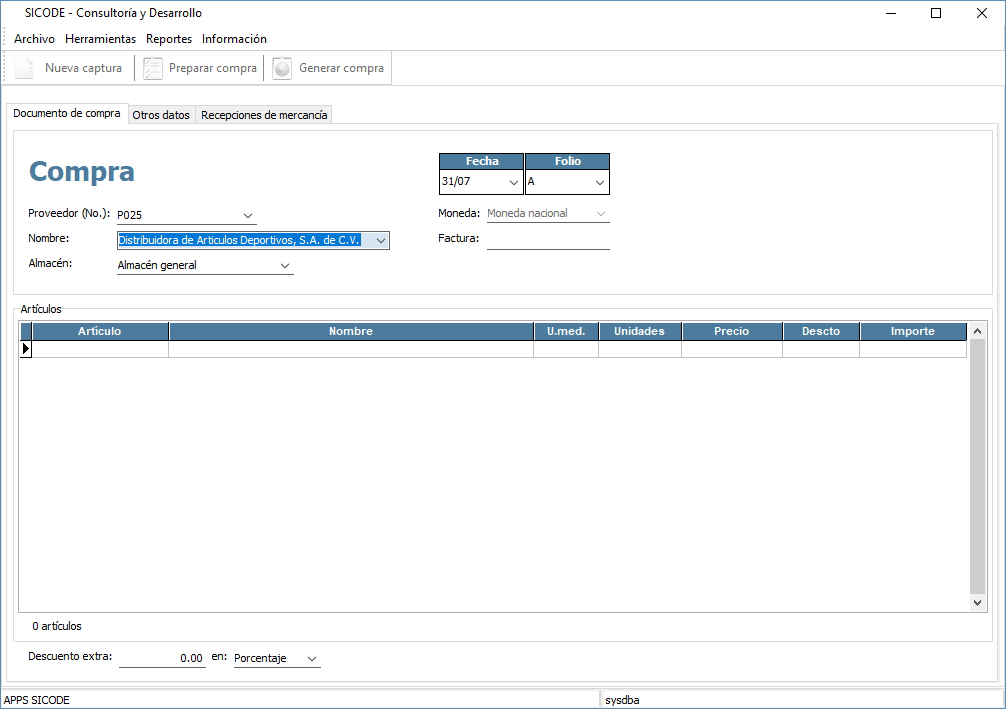Expand the Fecha date dropdown
Screen dimensions: 1006x709
[514, 183]
